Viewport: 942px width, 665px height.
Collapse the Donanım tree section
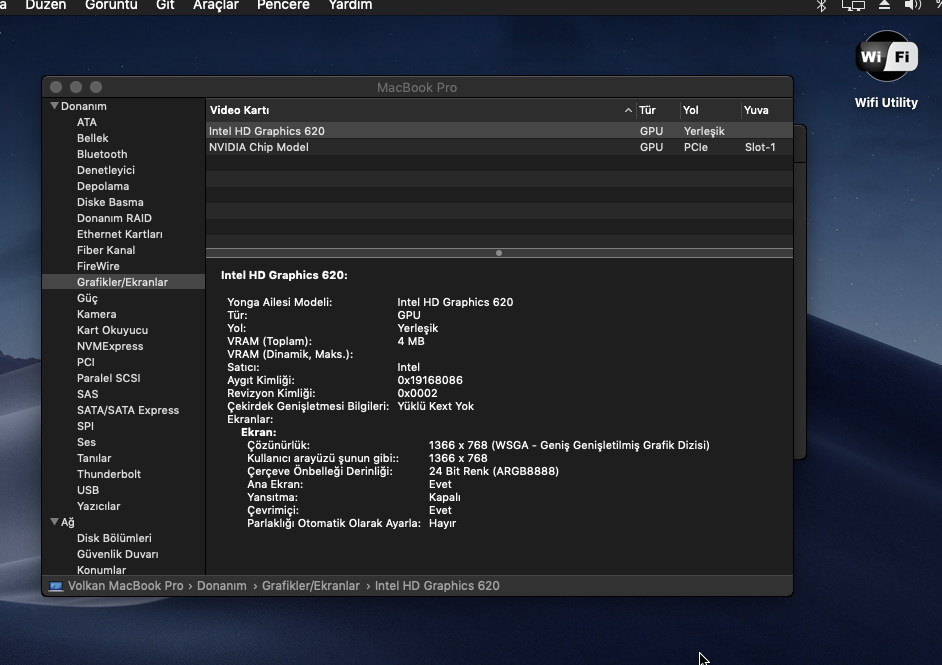55,106
